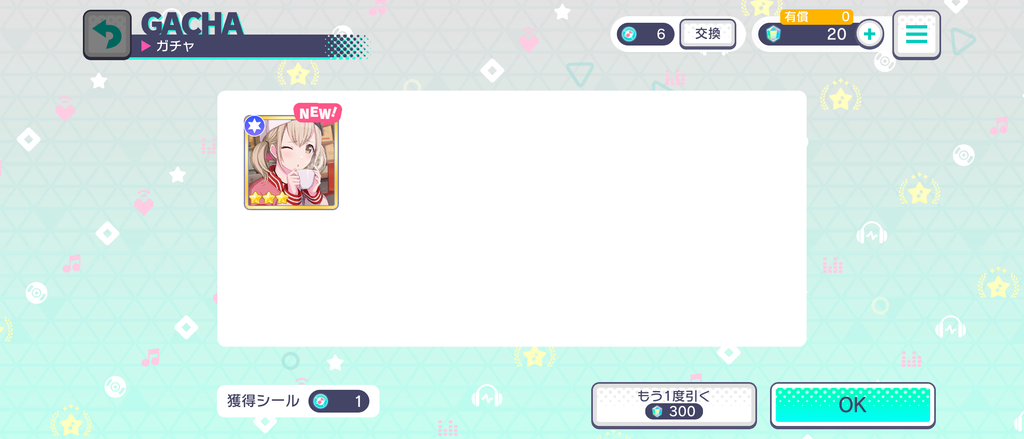This screenshot has width=1024, height=439.
Task: Tap the 有償 paid crystal label
Action: 796,17
